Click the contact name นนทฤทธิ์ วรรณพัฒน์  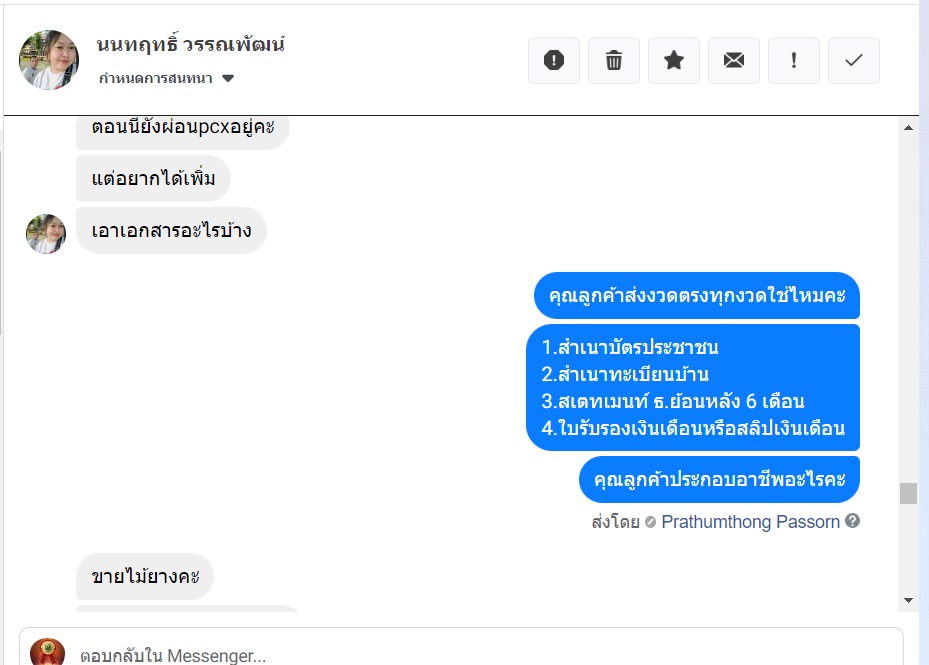[x=190, y=44]
